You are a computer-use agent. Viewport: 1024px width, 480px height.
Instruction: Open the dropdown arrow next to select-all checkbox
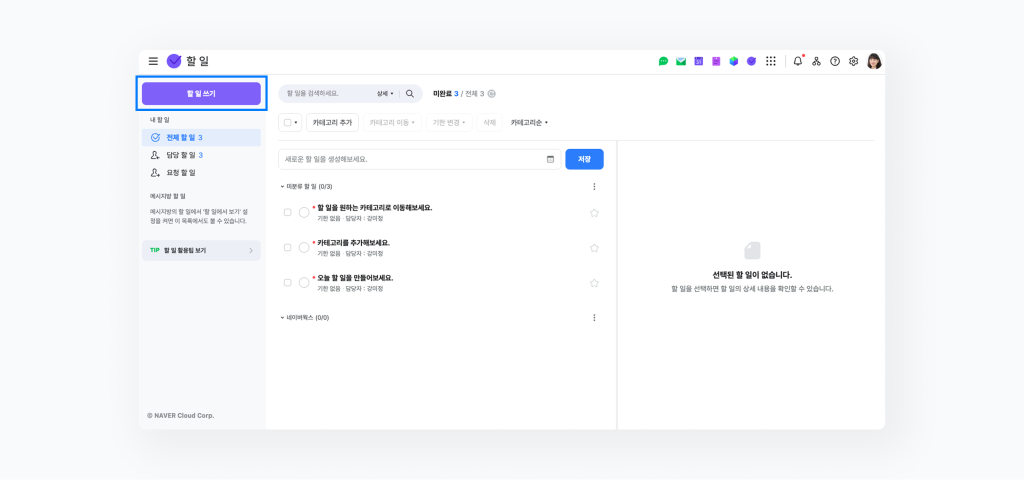click(x=296, y=123)
